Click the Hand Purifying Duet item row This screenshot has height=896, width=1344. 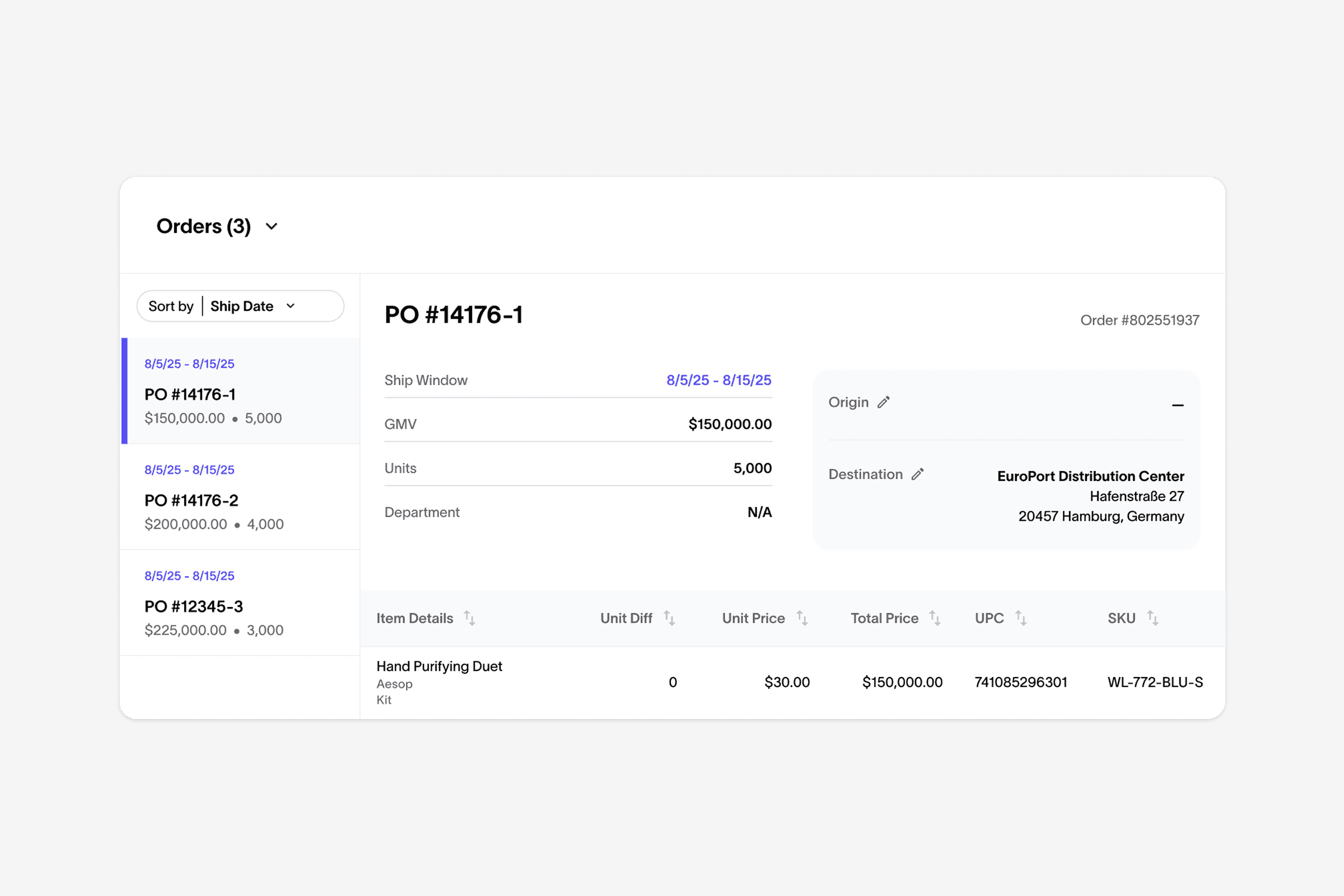click(439, 666)
